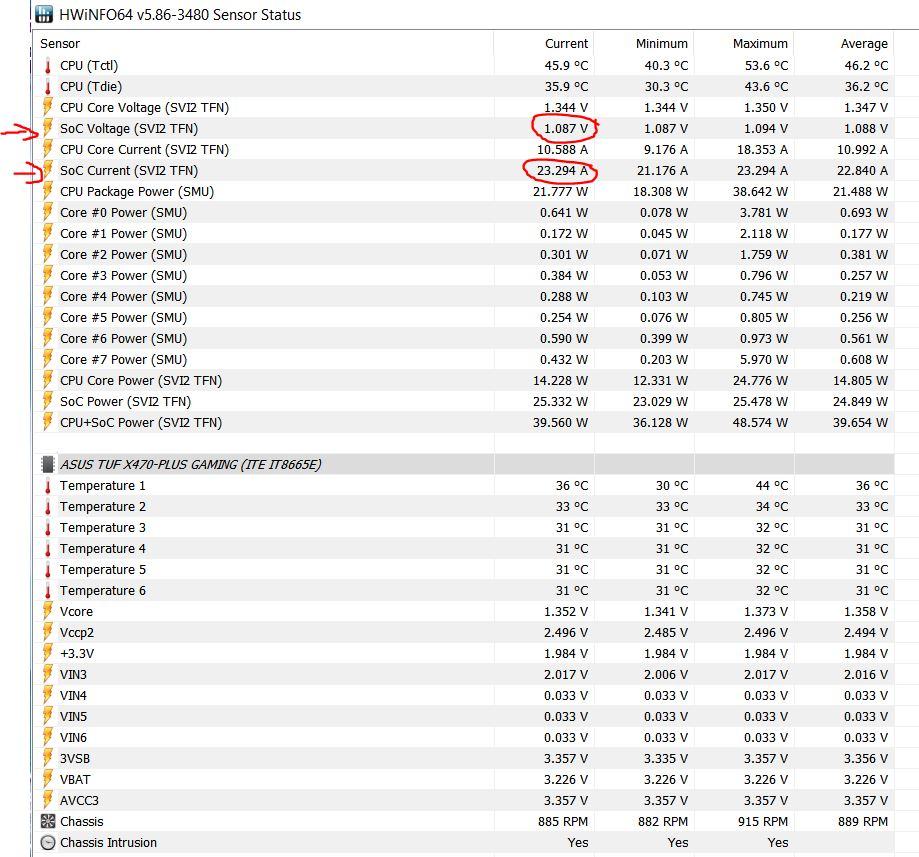
Task: Click lightning icon beside Core #0 Power
Action: click(48, 213)
